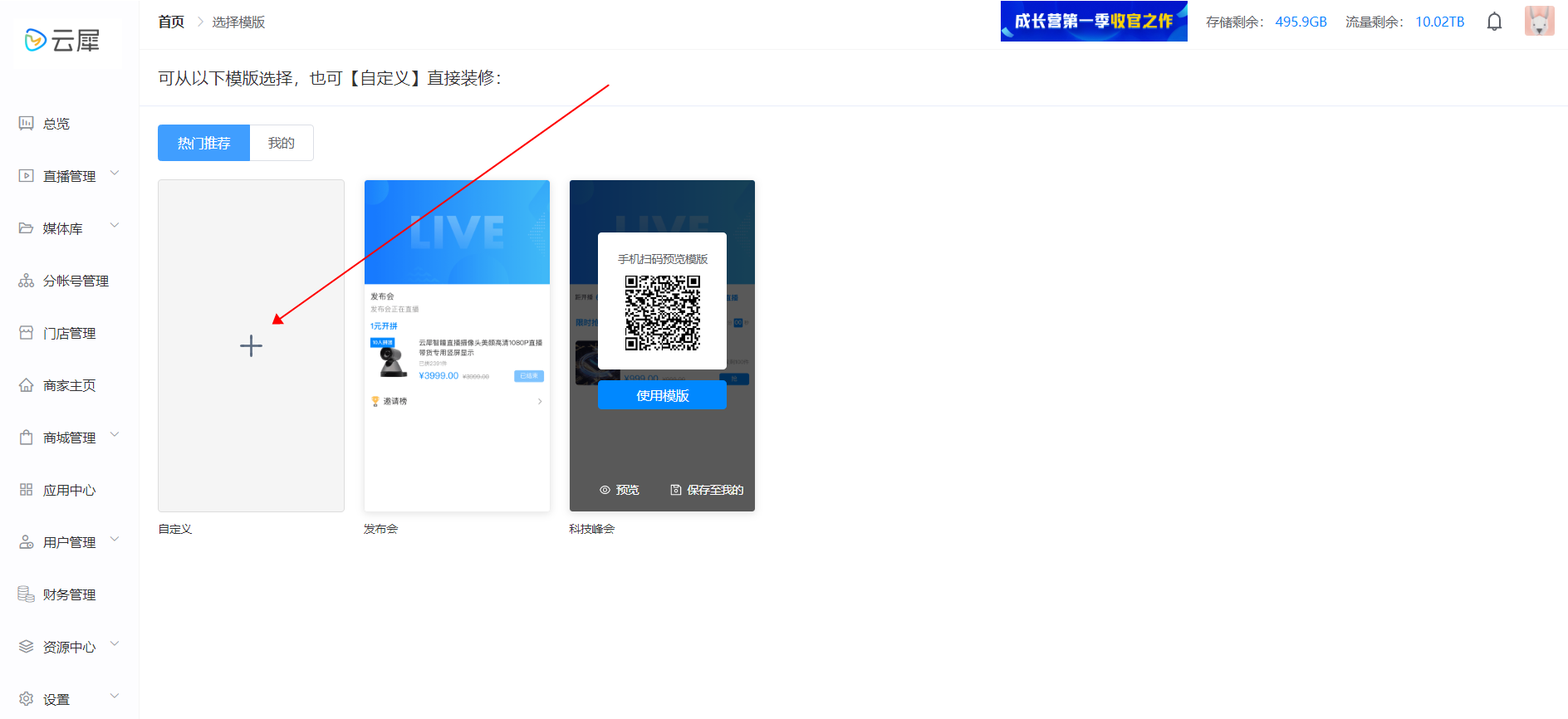Click the ¥3999.00 price in 发布会 template
The width and height of the screenshot is (1568, 719).
(439, 376)
